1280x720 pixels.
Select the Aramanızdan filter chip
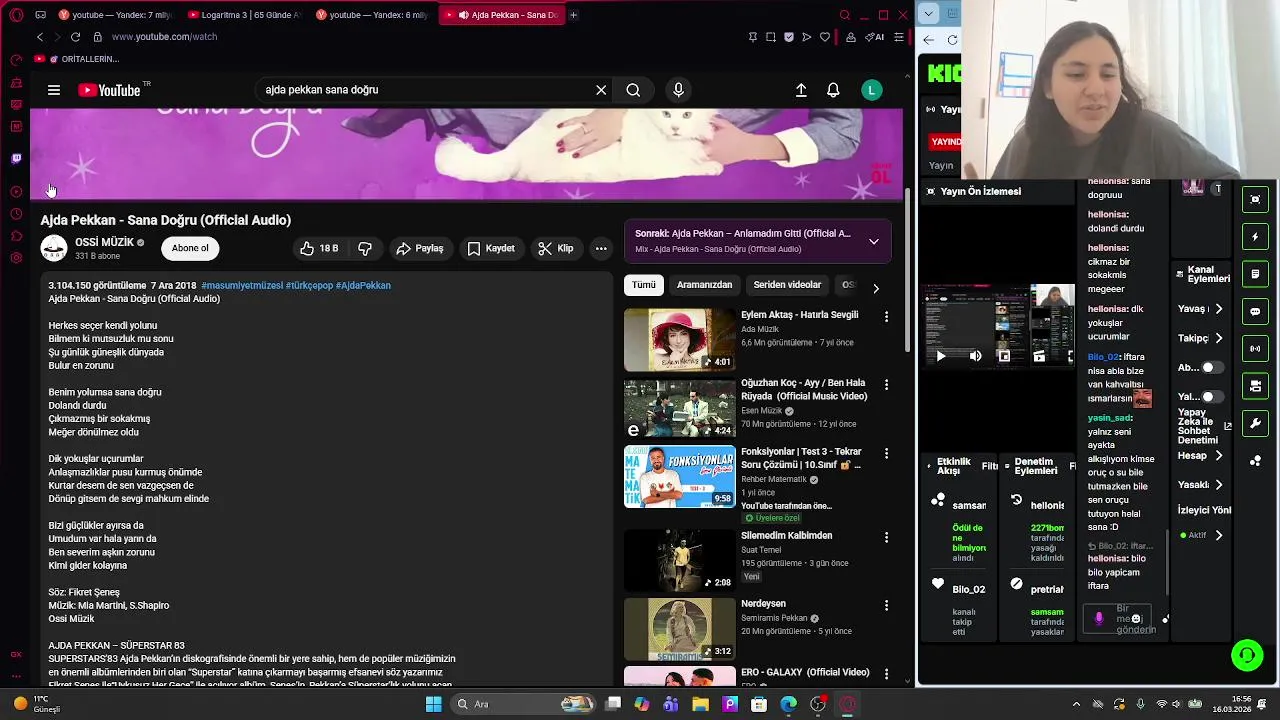coord(704,285)
